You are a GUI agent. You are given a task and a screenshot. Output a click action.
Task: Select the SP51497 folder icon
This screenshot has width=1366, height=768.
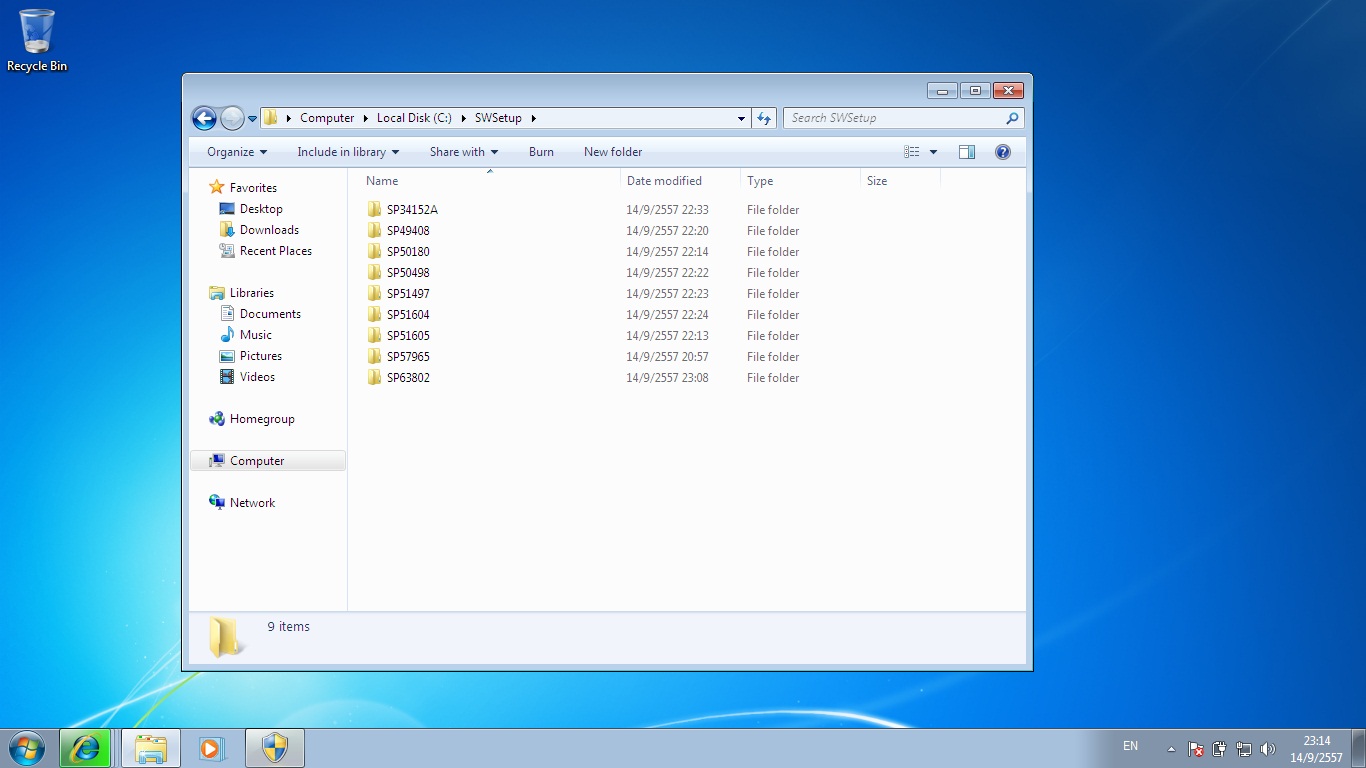(374, 294)
